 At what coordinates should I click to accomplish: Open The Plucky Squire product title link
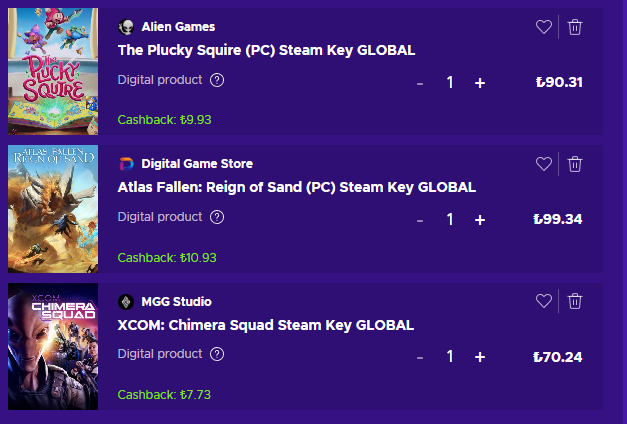(x=266, y=50)
